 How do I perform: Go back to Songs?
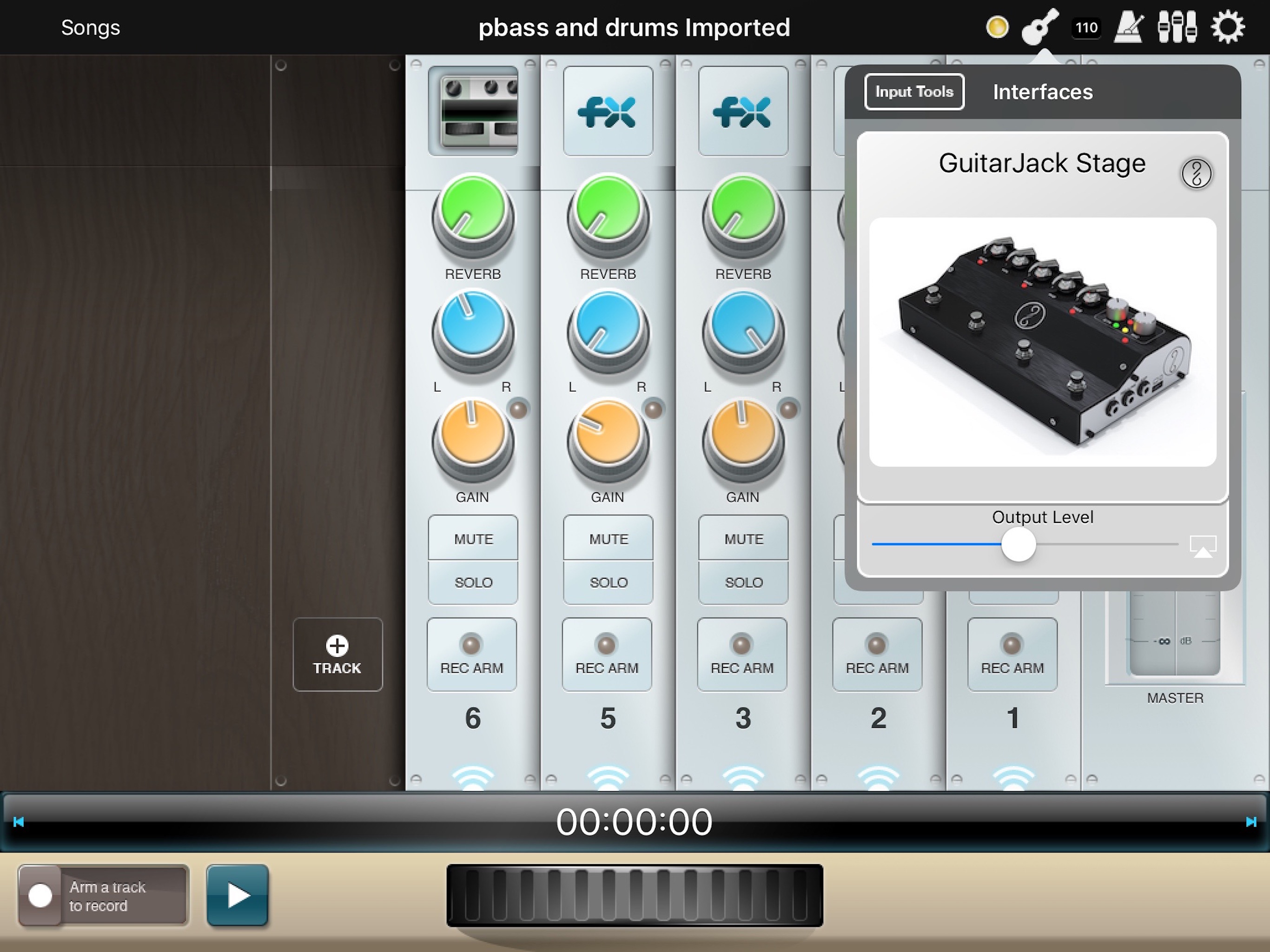[x=91, y=27]
